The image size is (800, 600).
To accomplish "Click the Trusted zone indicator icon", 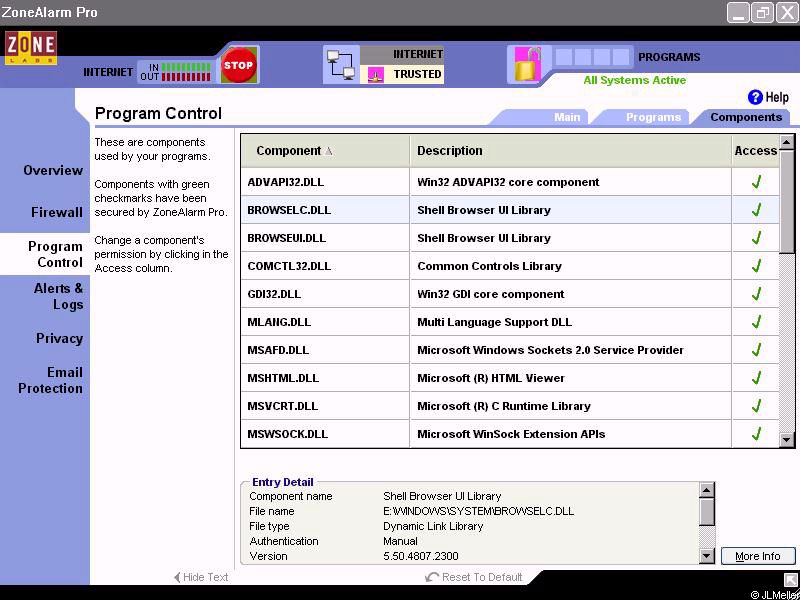I will pos(376,75).
